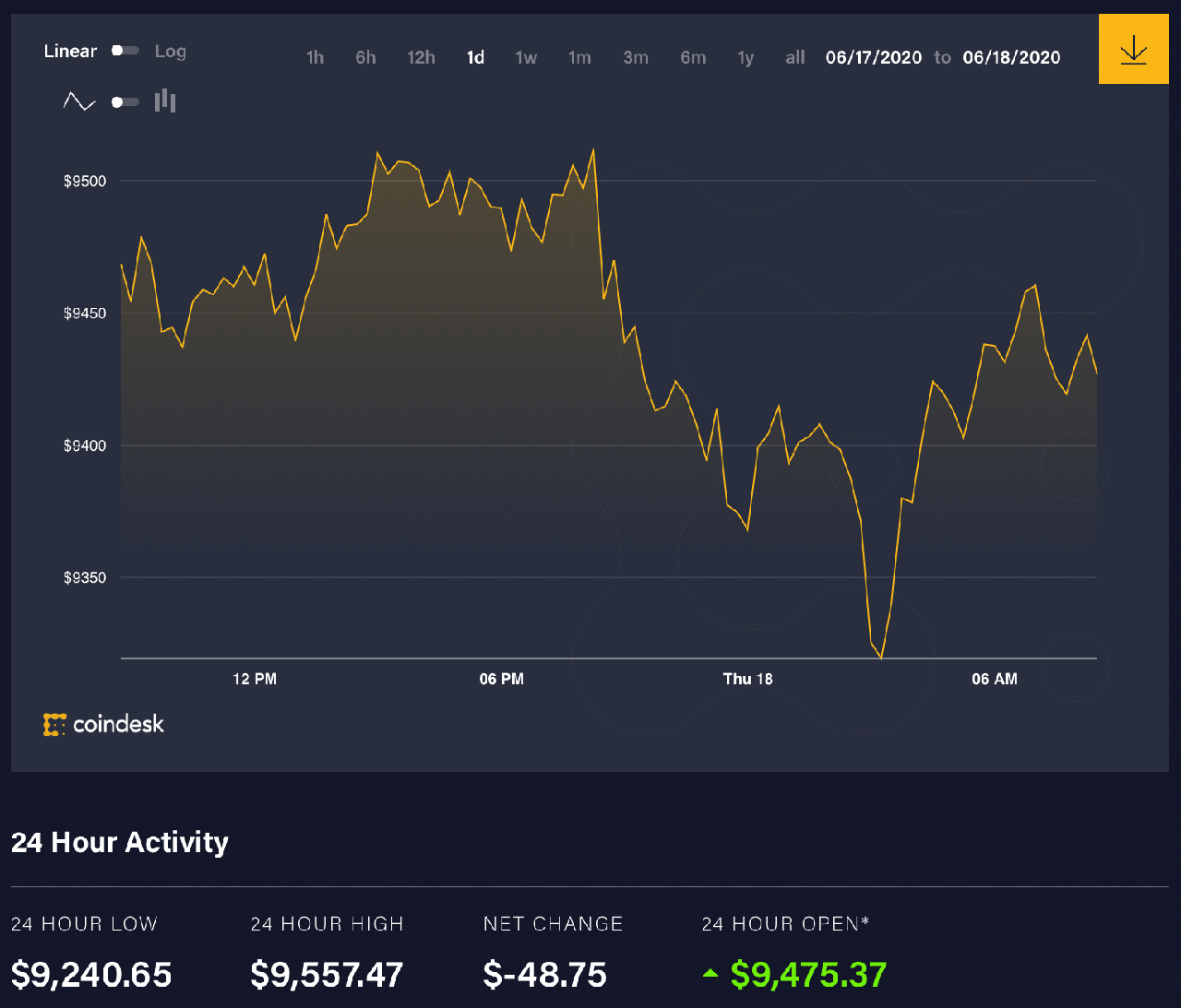Screen dimensions: 1181x1008
Task: Click the $9400 axis label
Action: click(x=85, y=445)
